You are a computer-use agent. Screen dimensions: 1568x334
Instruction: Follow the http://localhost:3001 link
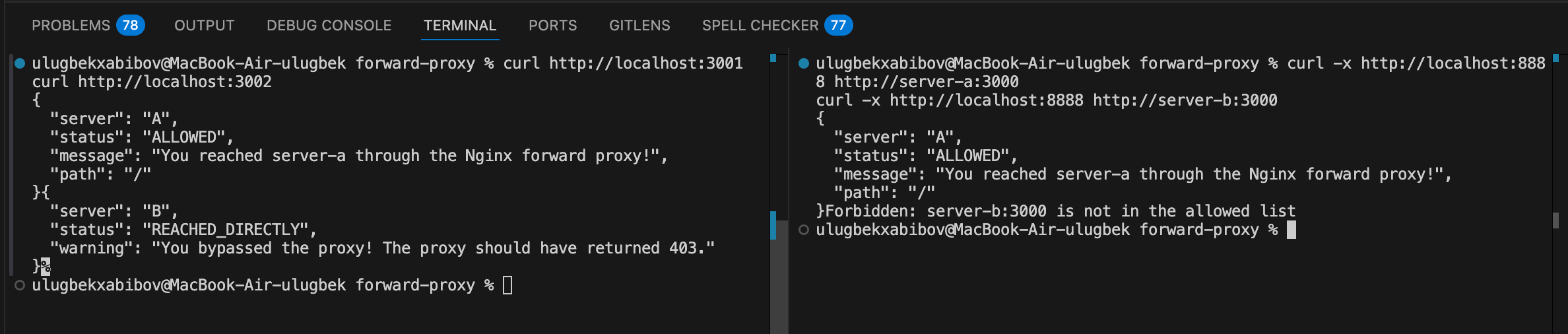click(x=646, y=63)
